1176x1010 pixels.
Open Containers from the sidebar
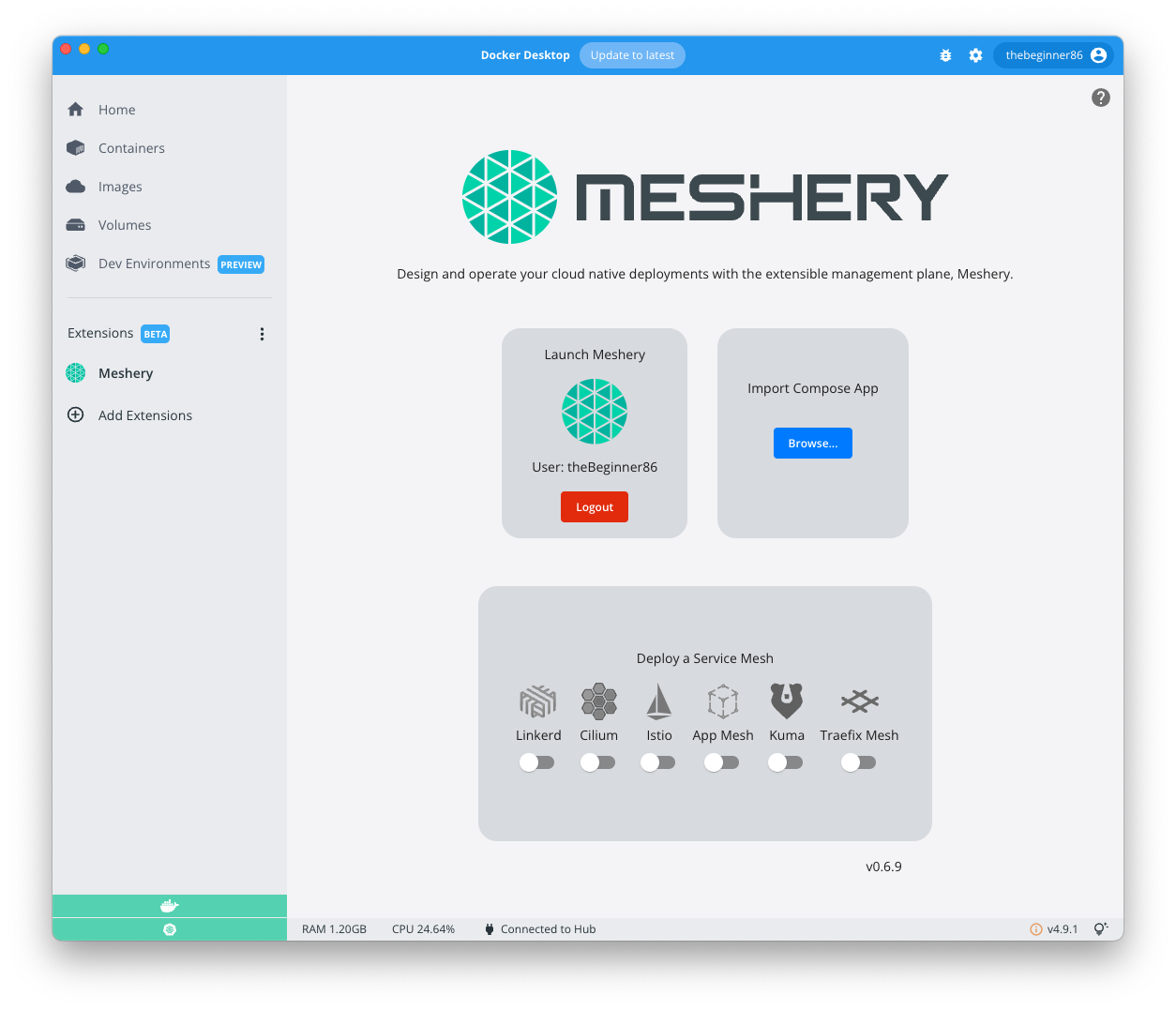click(131, 147)
